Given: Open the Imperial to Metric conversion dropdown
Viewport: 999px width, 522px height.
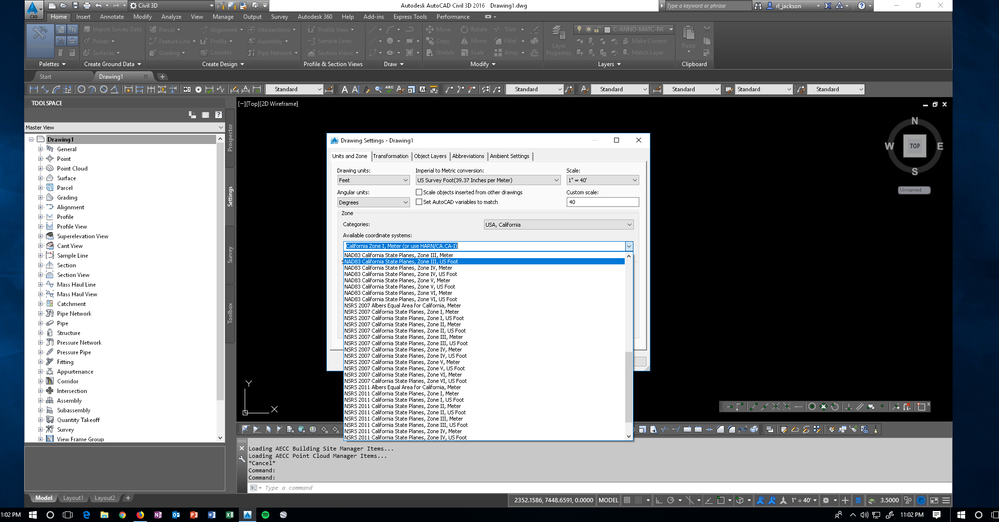Looking at the screenshot, I should pyautogui.click(x=487, y=180).
